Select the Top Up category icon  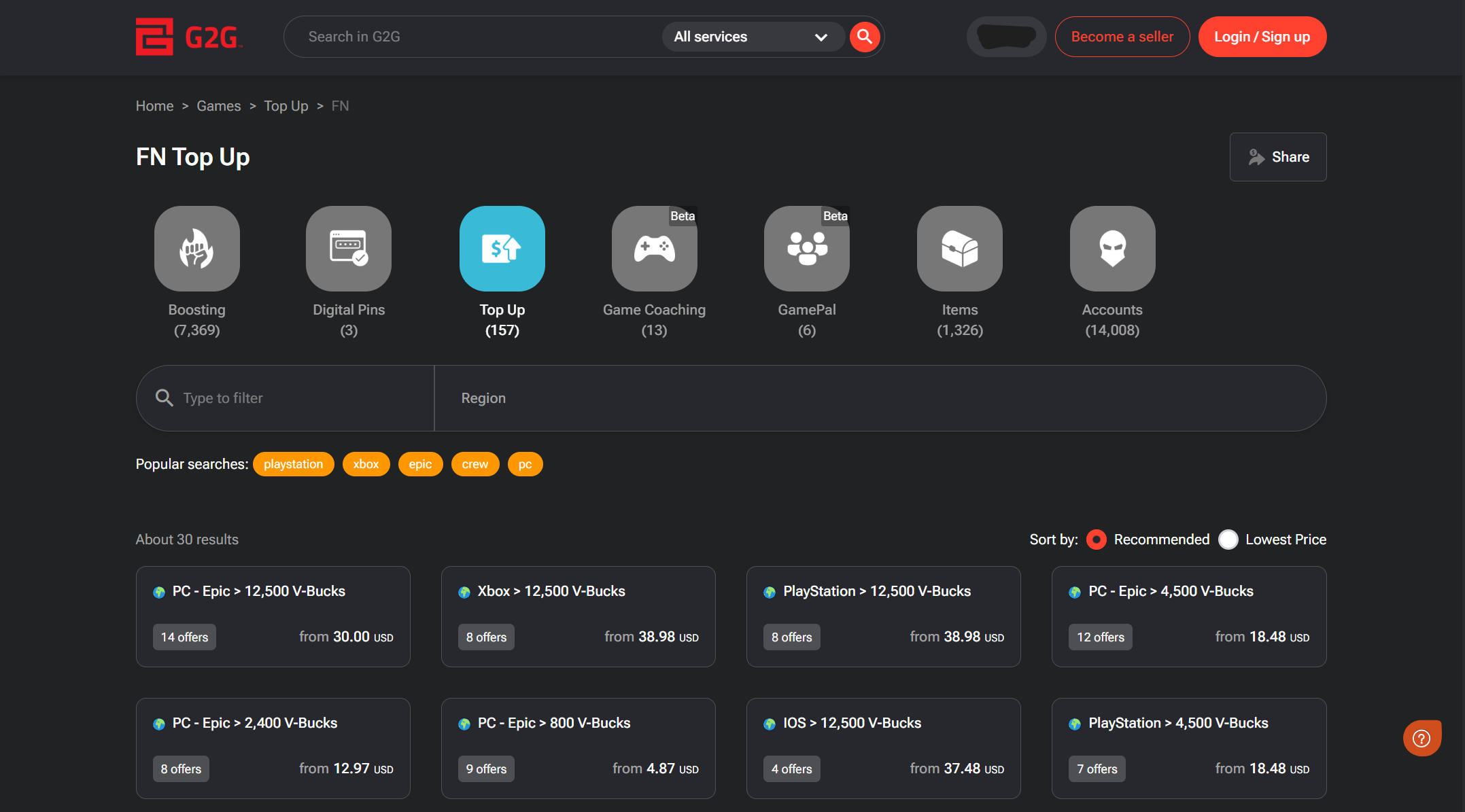502,249
